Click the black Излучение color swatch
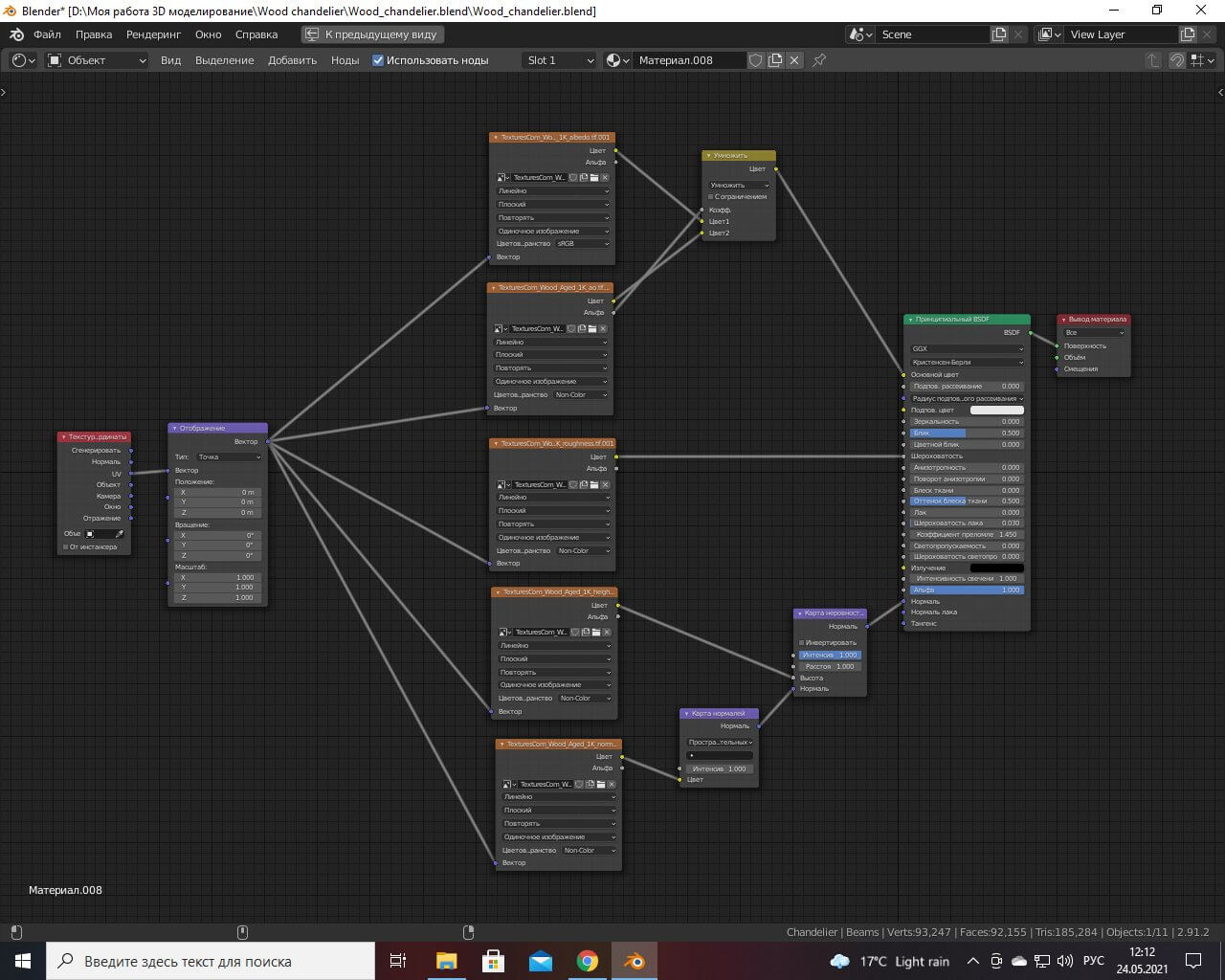Viewport: 1225px width, 980px height. pyautogui.click(x=996, y=568)
